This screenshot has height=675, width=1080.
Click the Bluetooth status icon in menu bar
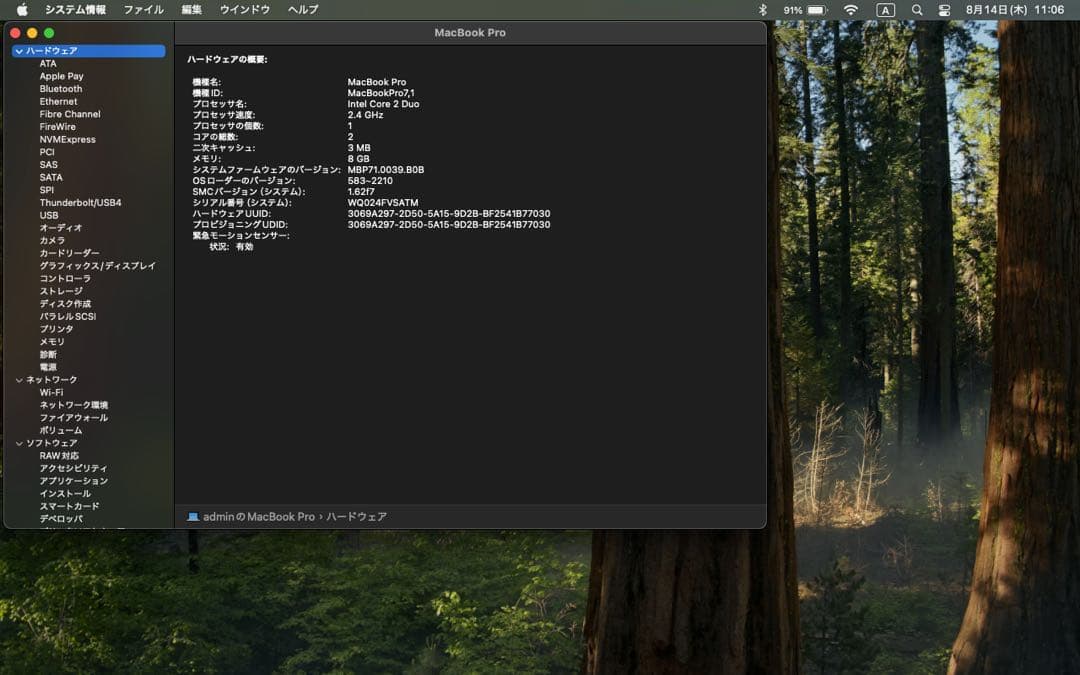[x=762, y=9]
